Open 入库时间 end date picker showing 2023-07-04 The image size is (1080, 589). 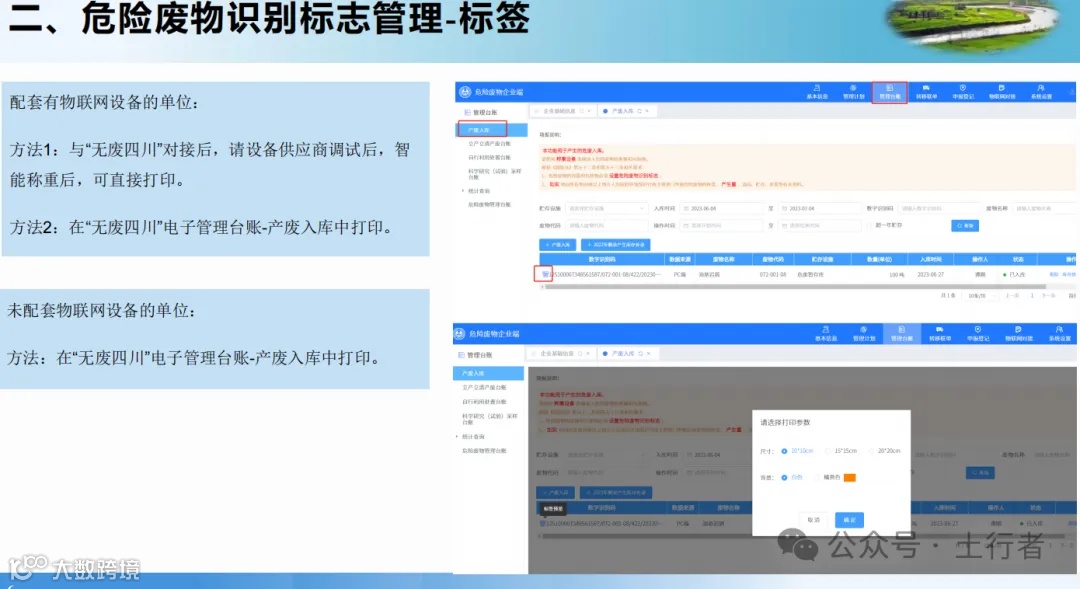click(820, 208)
